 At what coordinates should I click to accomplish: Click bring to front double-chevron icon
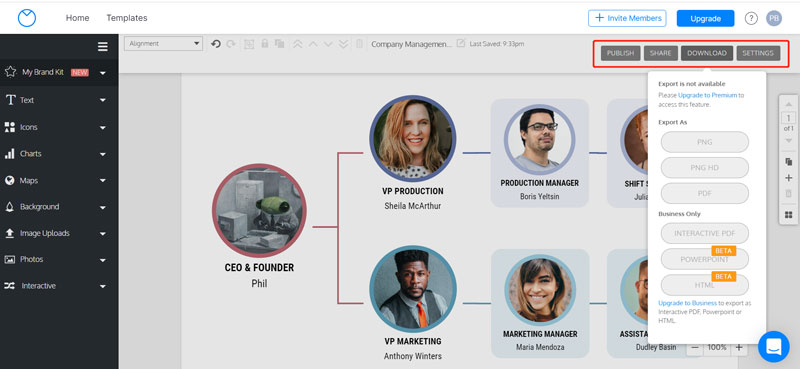[x=298, y=44]
